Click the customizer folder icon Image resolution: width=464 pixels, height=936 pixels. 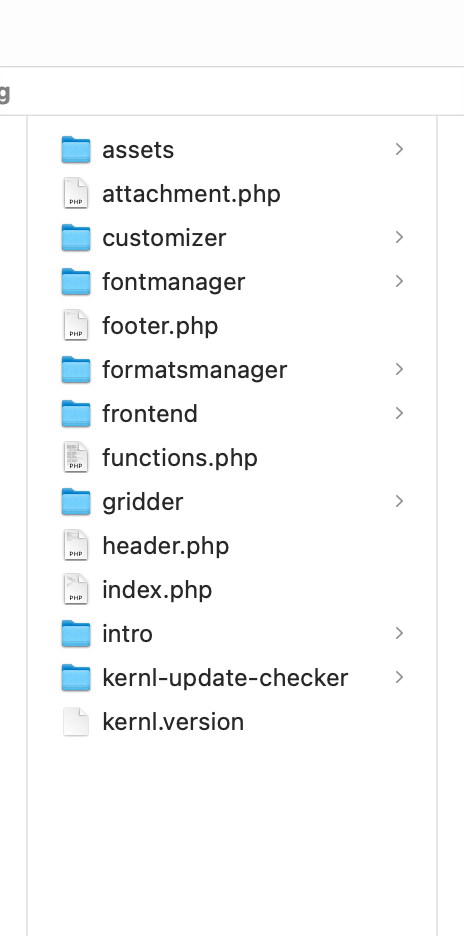tap(76, 238)
